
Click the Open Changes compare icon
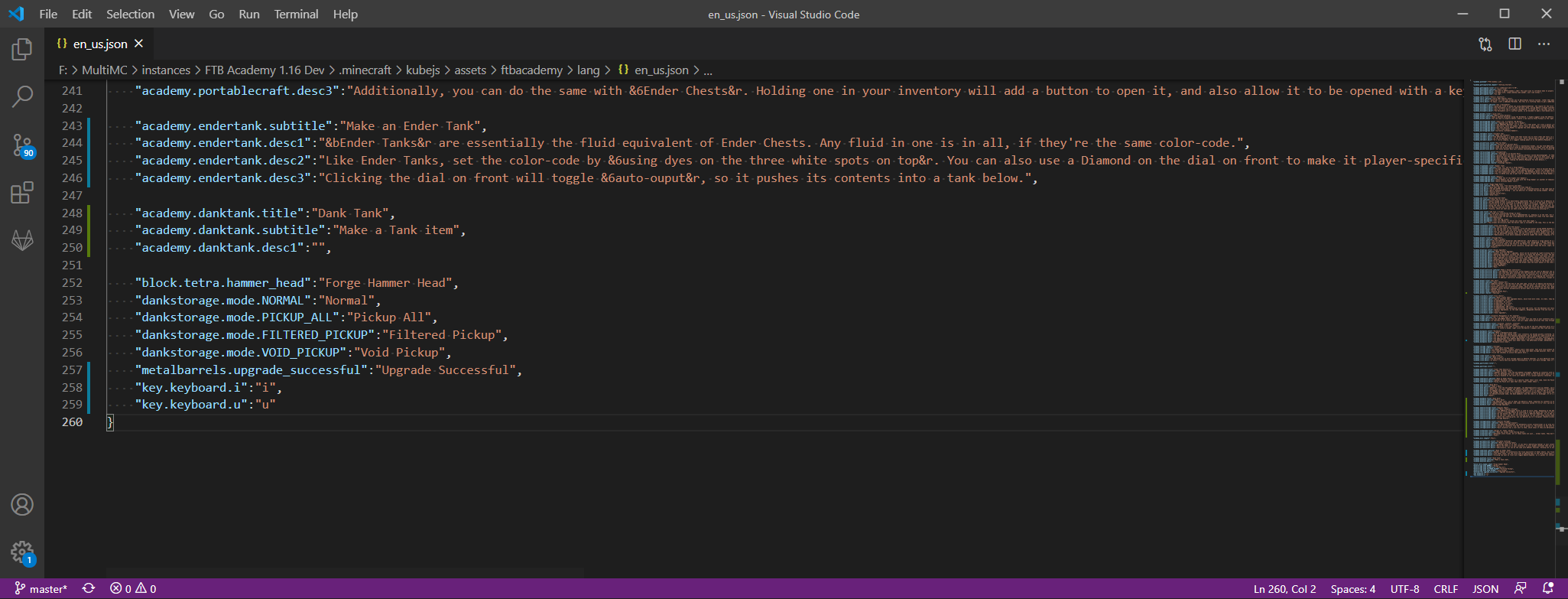pos(1485,44)
